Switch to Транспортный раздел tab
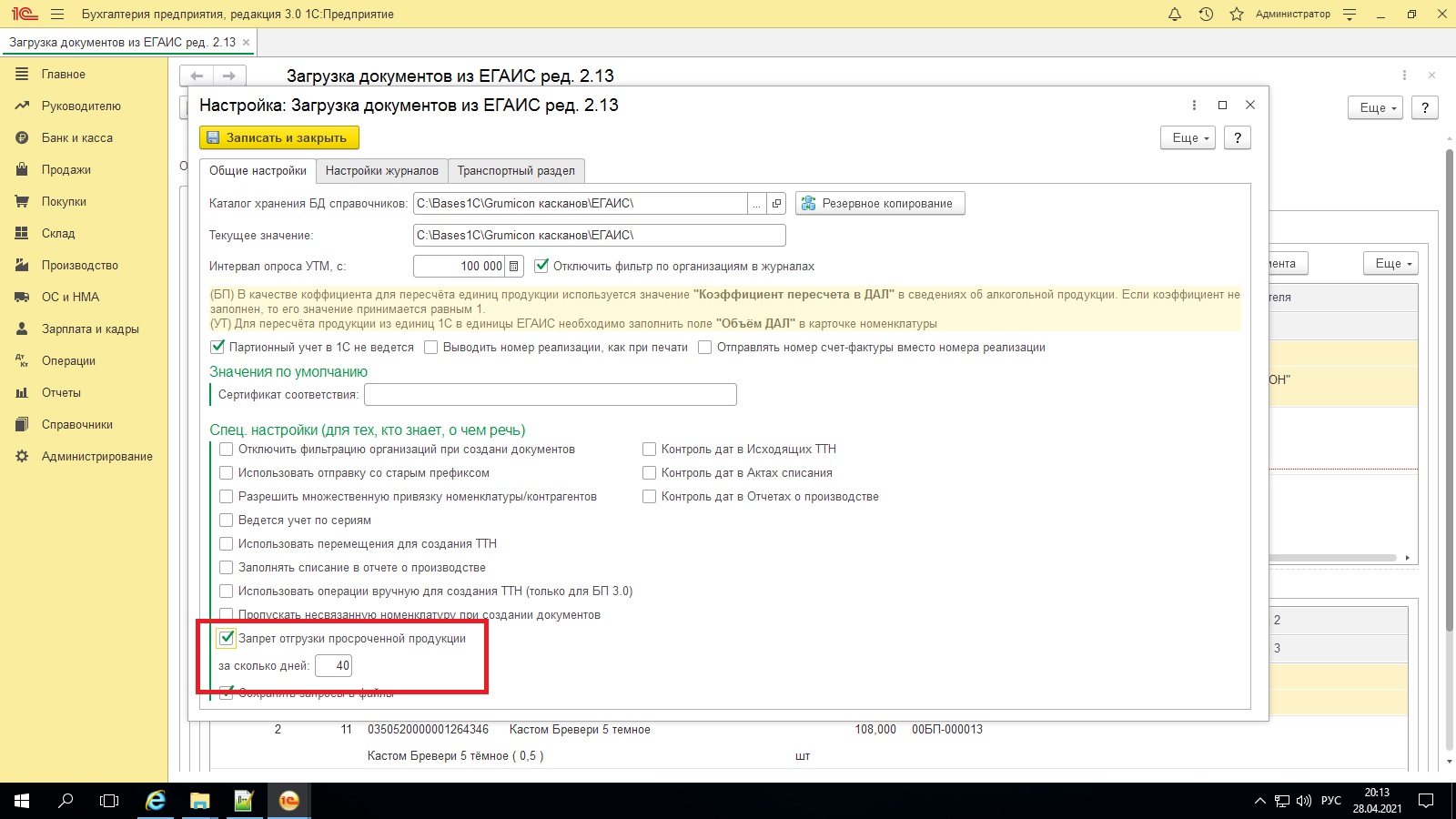 [516, 171]
